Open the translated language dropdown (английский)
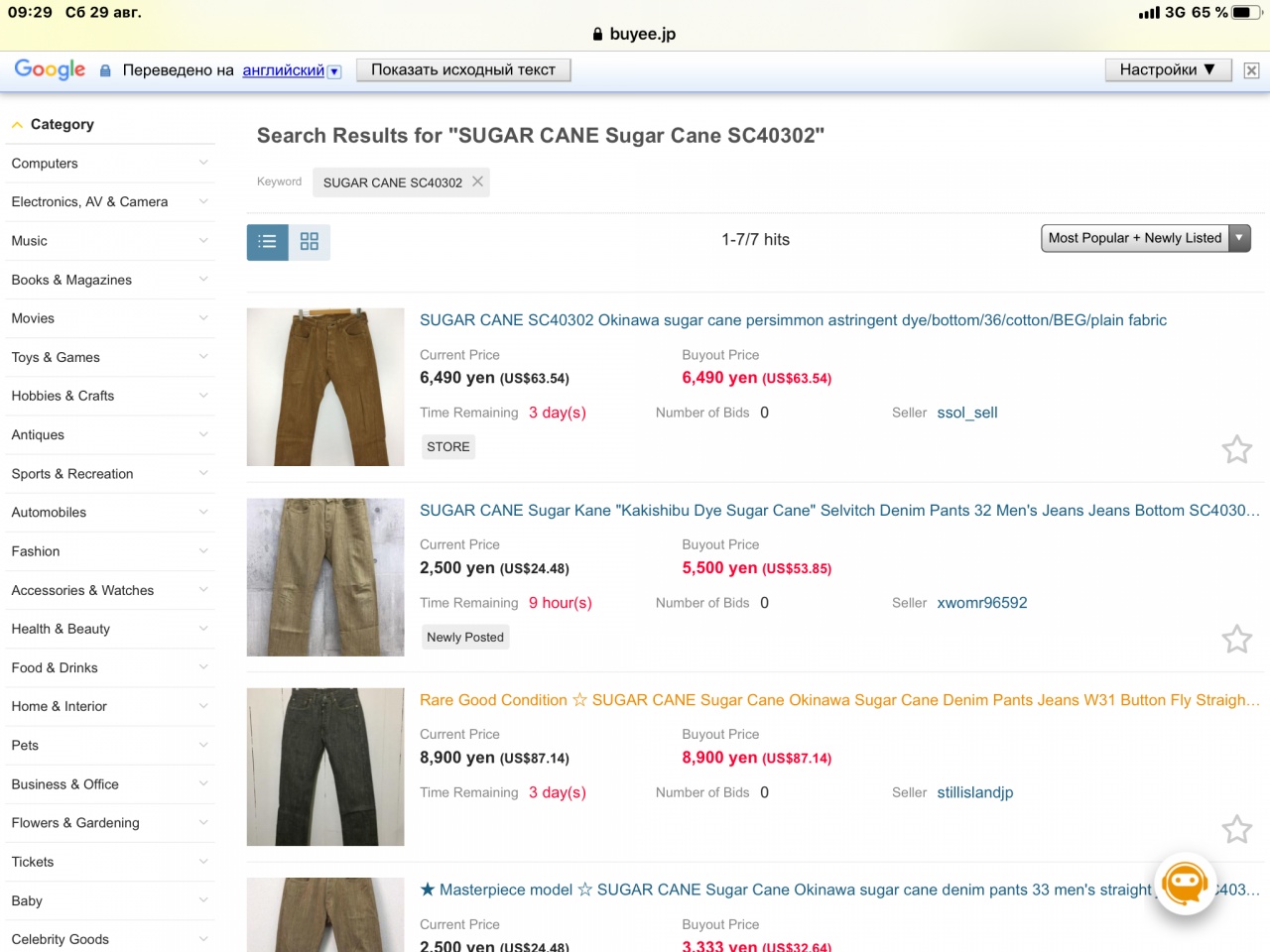 coord(292,70)
